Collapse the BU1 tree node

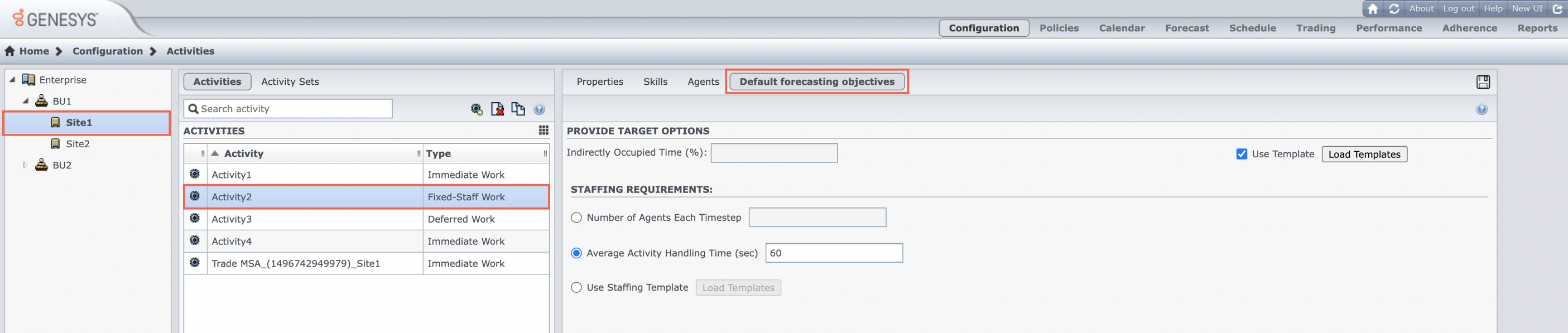tap(26, 101)
